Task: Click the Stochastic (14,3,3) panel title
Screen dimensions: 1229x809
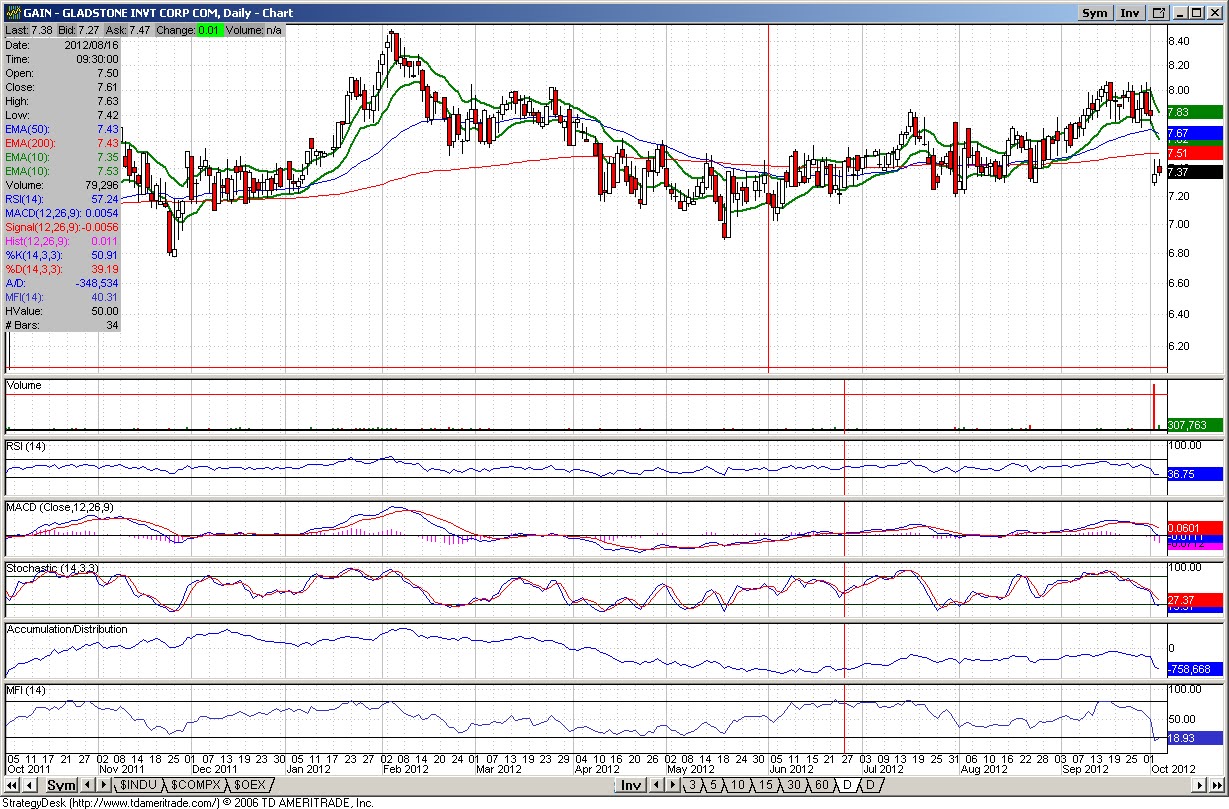Action: pyautogui.click(x=51, y=568)
